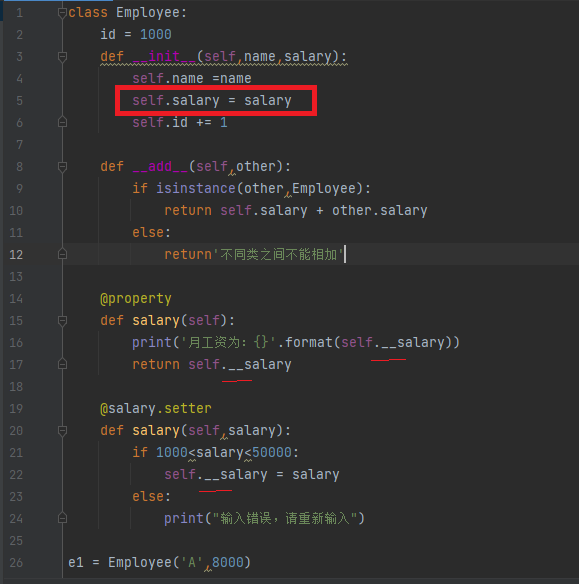Click the string "输入错误，请重新输入"
This screenshot has height=584, width=579.
[x=285, y=518]
